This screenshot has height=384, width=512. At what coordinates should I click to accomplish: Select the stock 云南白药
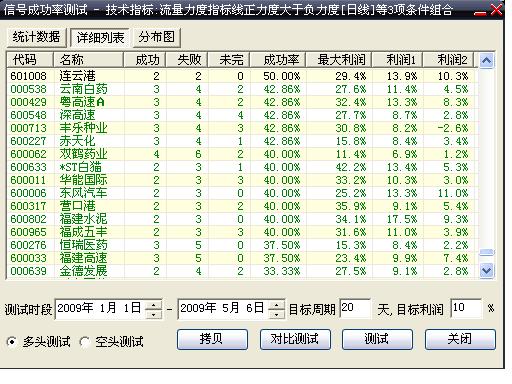pyautogui.click(x=83, y=89)
